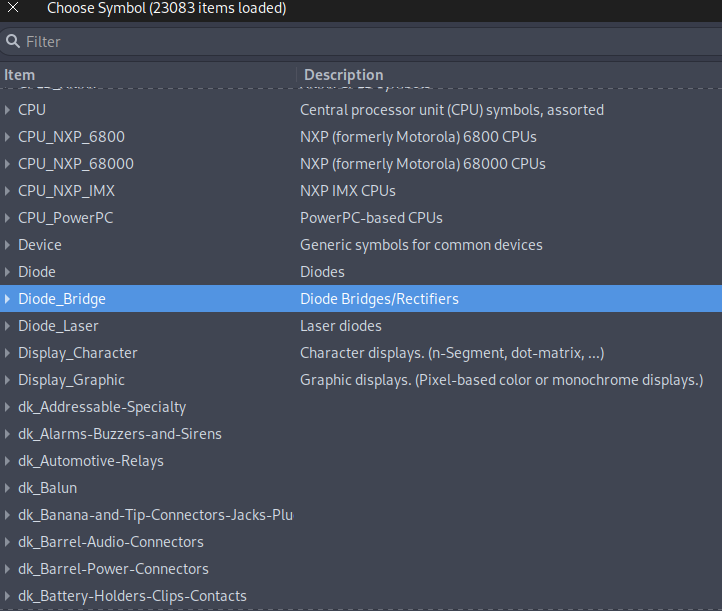Screen dimensions: 722x611
Task: Expand the dk_Balun library arrow
Action: 7,488
